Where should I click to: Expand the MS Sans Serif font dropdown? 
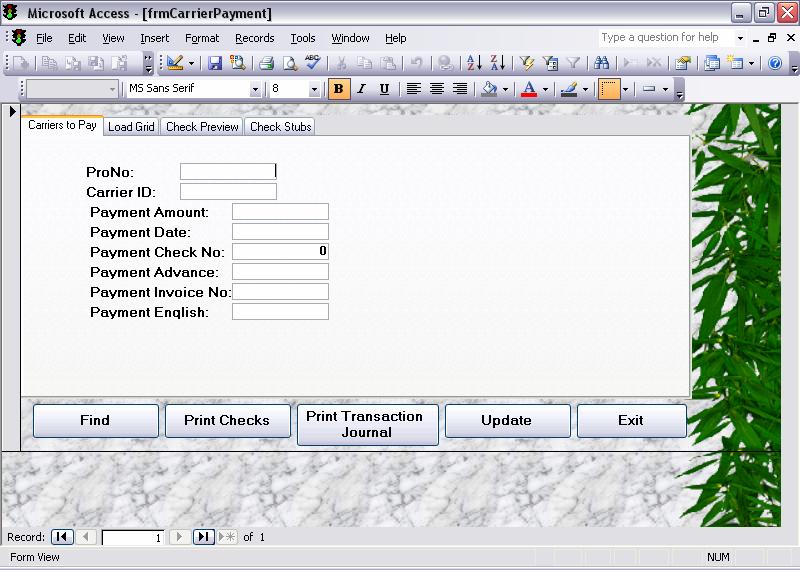tap(255, 89)
